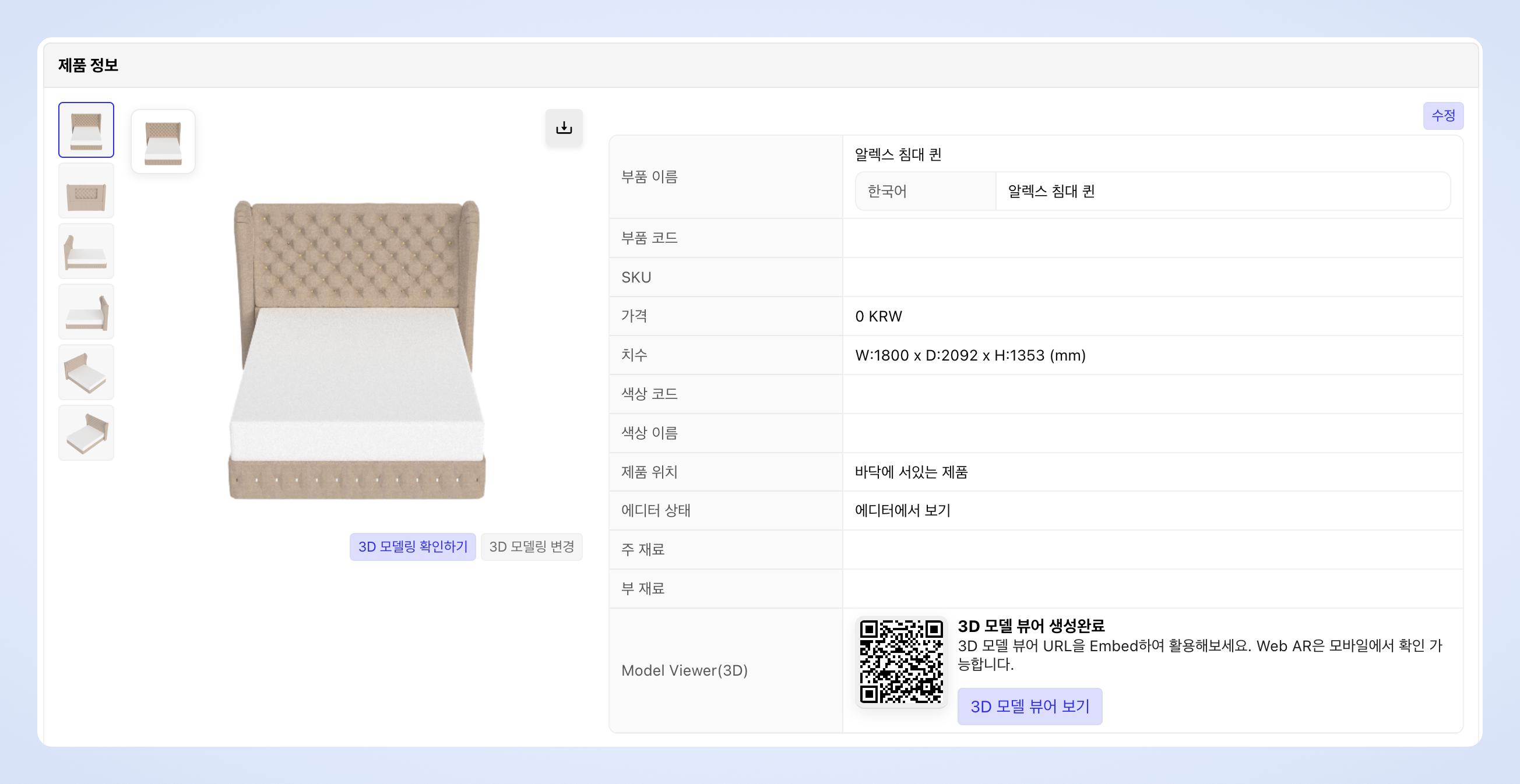
Task: Select the first front-view bed thumbnail
Action: click(x=86, y=130)
